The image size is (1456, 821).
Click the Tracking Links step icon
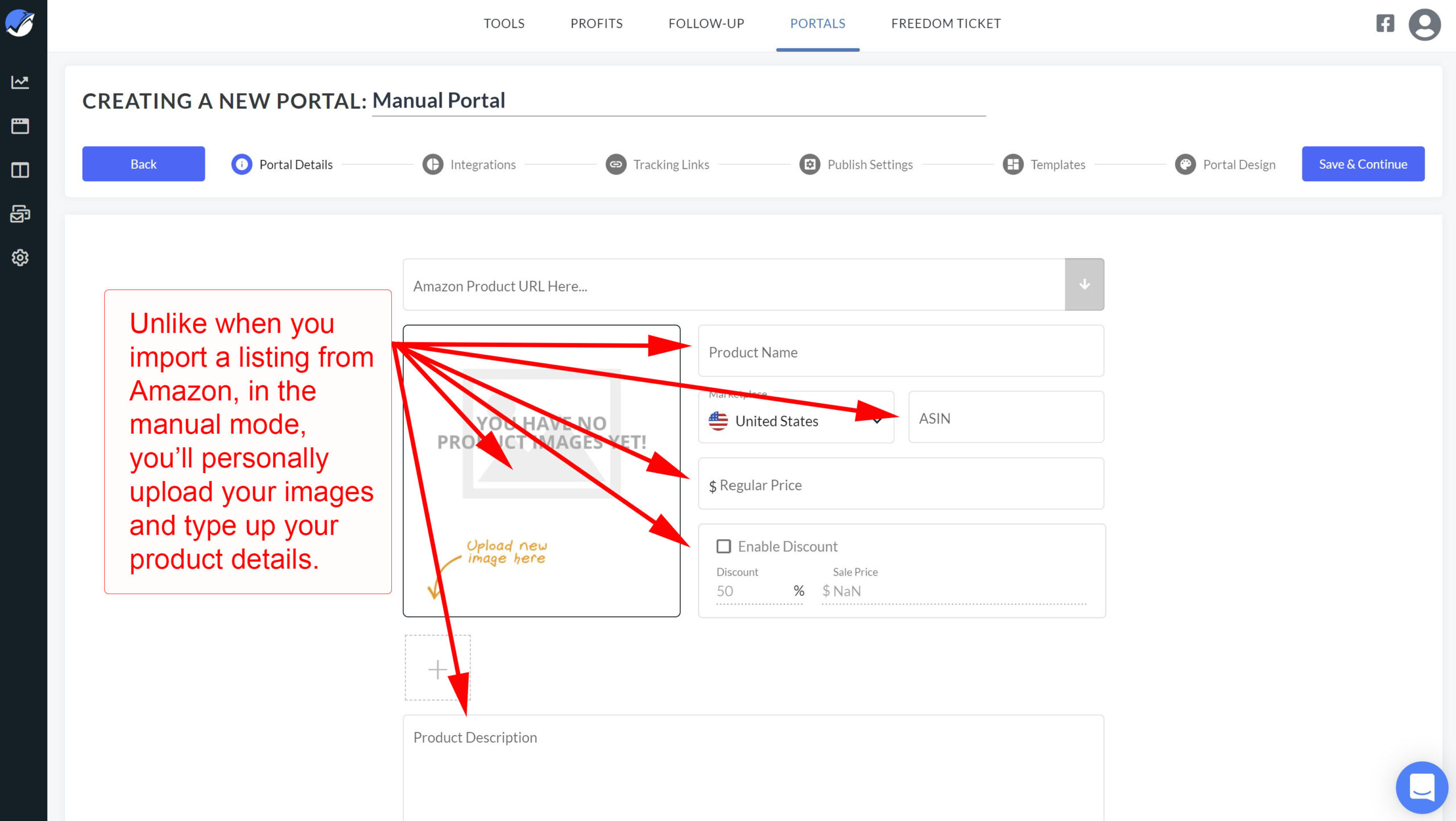coord(616,164)
